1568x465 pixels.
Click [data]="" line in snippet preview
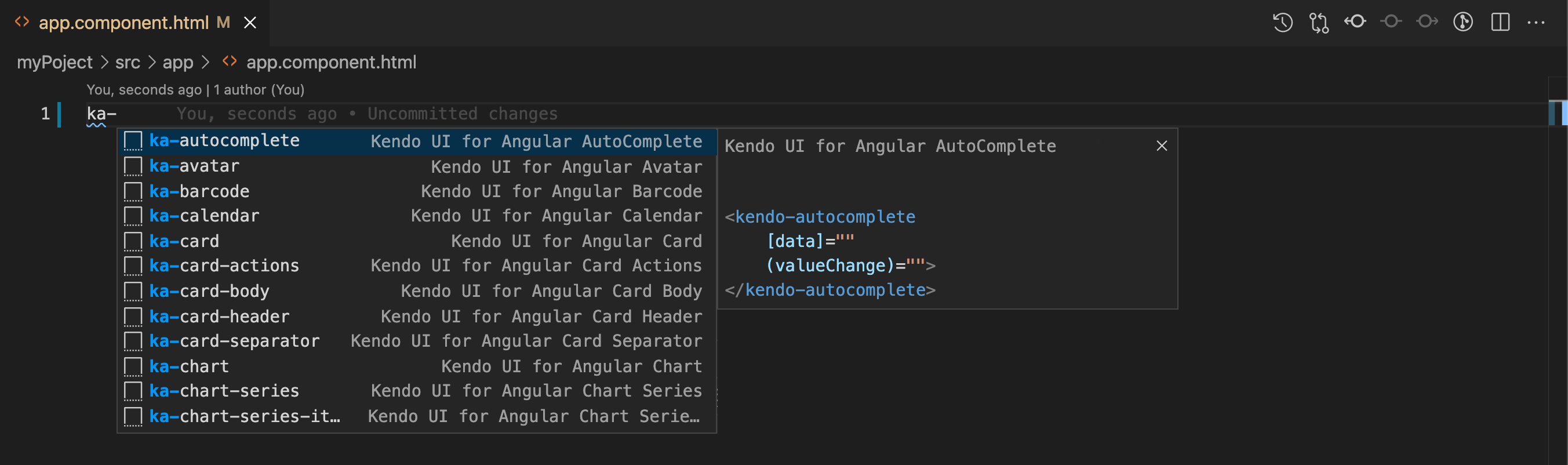coord(810,242)
